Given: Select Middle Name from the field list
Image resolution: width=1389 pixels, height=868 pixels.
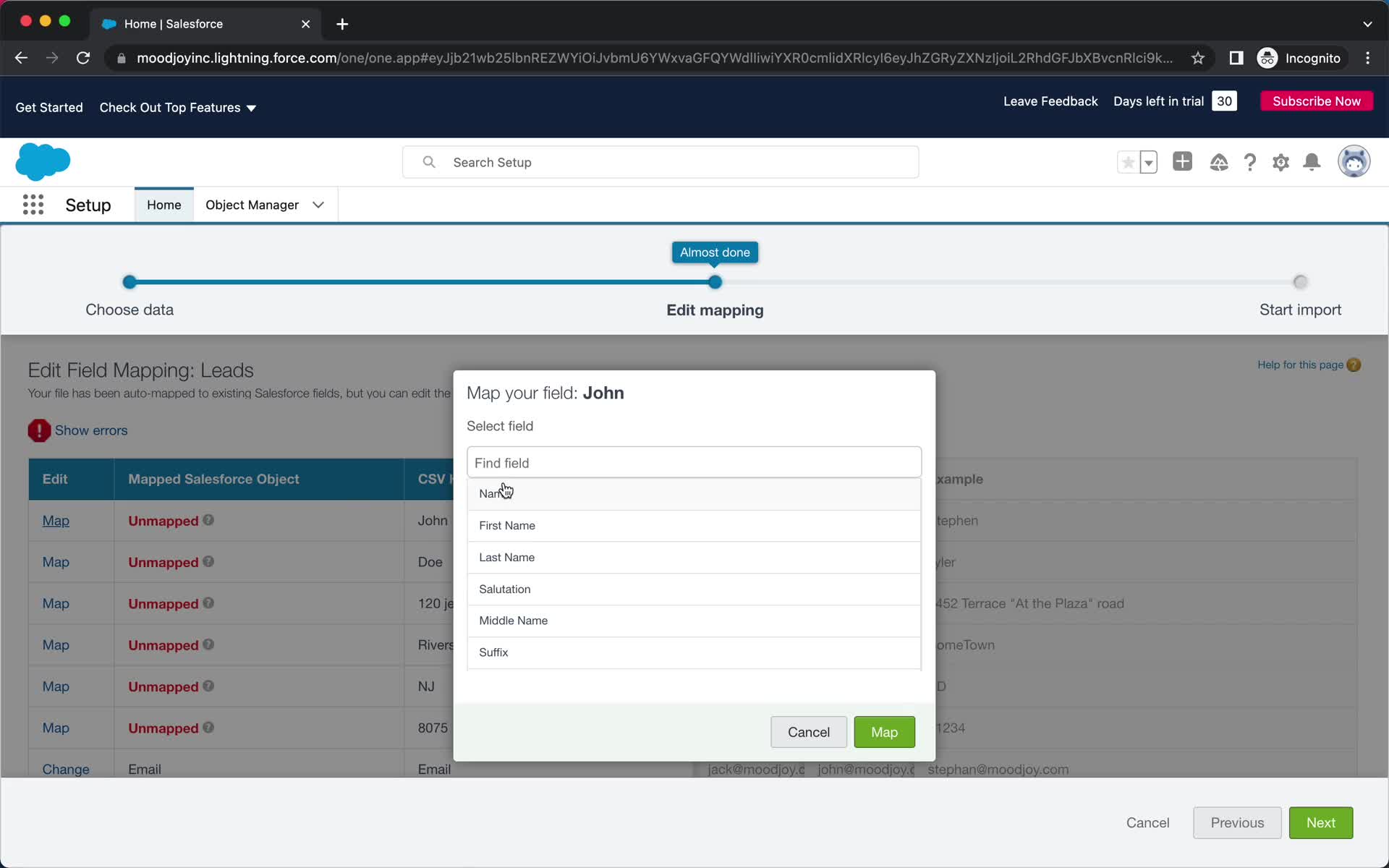Looking at the screenshot, I should [x=694, y=621].
